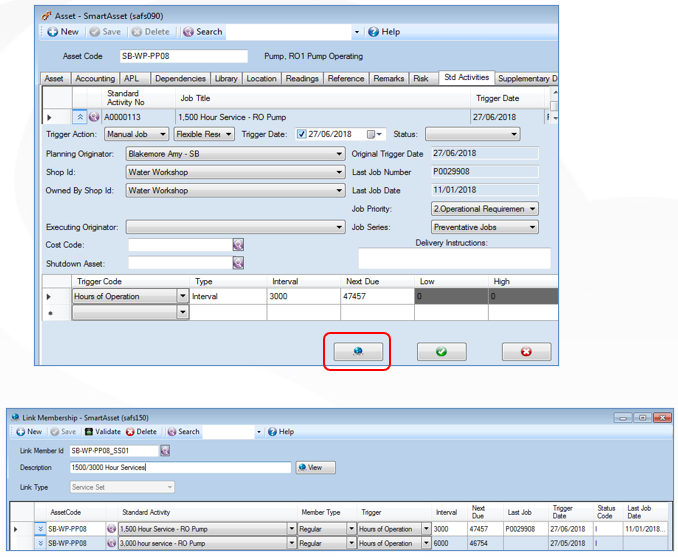Open the Trigger Action Manual Job dropdown
Viewport: 678px width, 557px height.
tap(136, 134)
